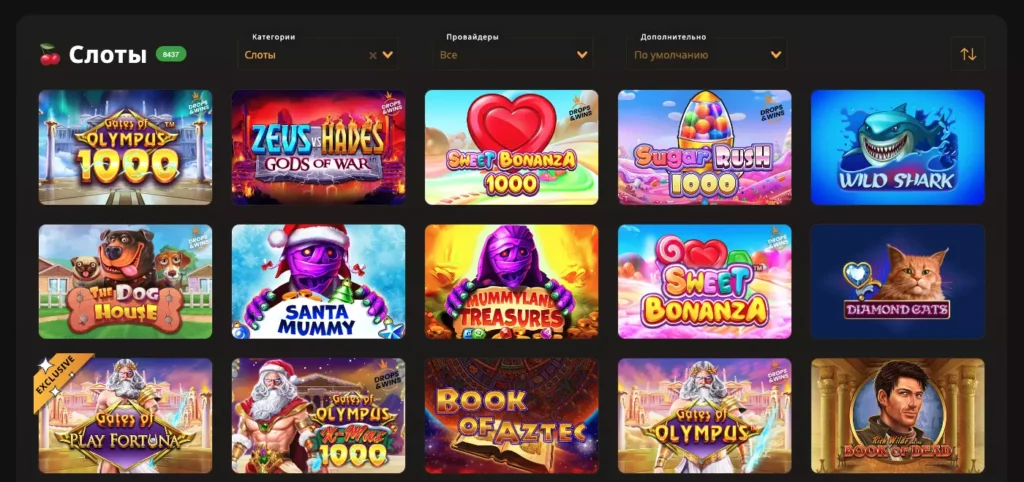Open Gates of Olympus Xmas 1000 tile

(319, 415)
